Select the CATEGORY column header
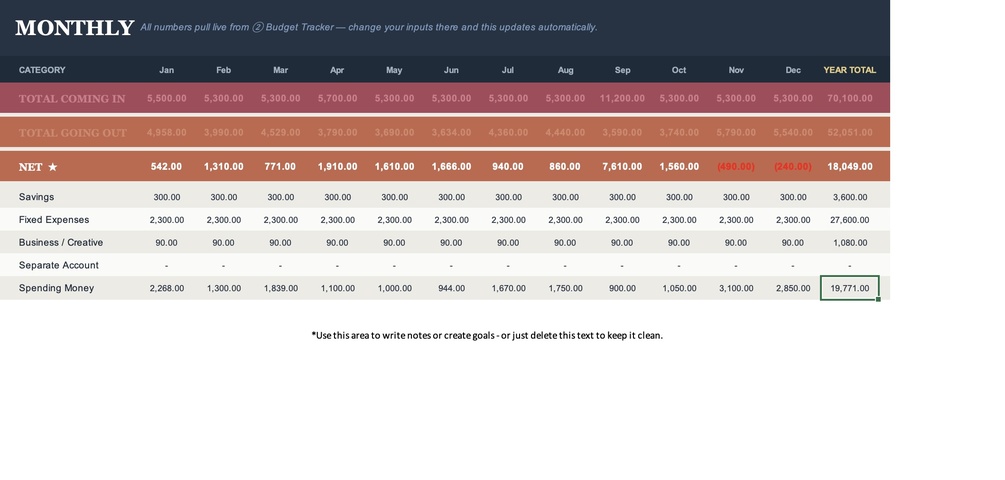Viewport: 1005px width, 480px height. point(42,70)
